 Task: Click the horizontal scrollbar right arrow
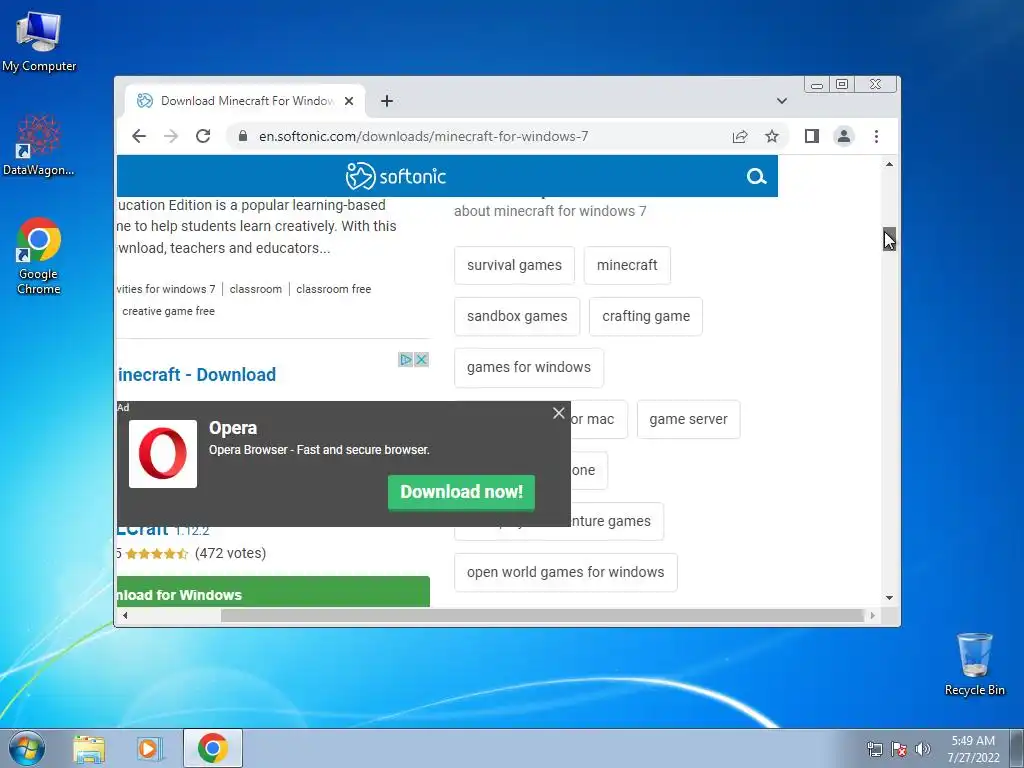pyautogui.click(x=872, y=615)
